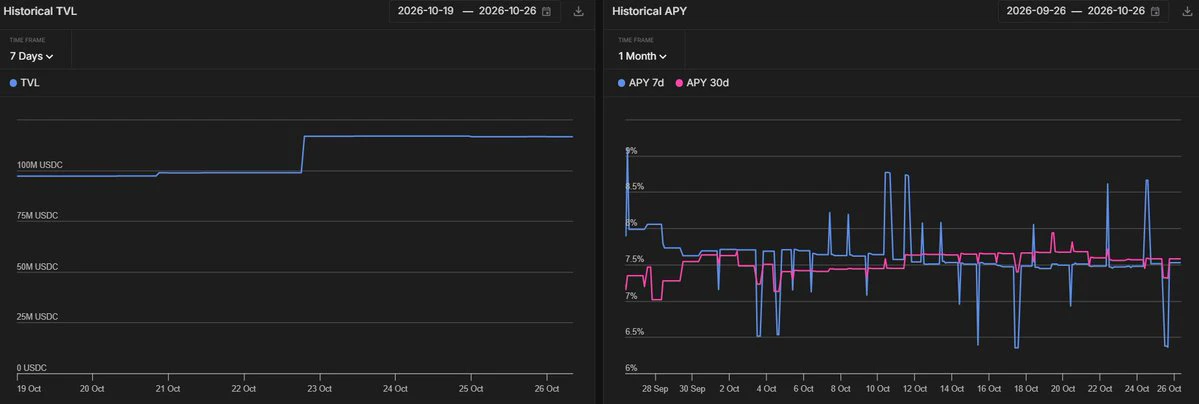
Task: Click the 6.5% label on APY axis
Action: point(634,332)
